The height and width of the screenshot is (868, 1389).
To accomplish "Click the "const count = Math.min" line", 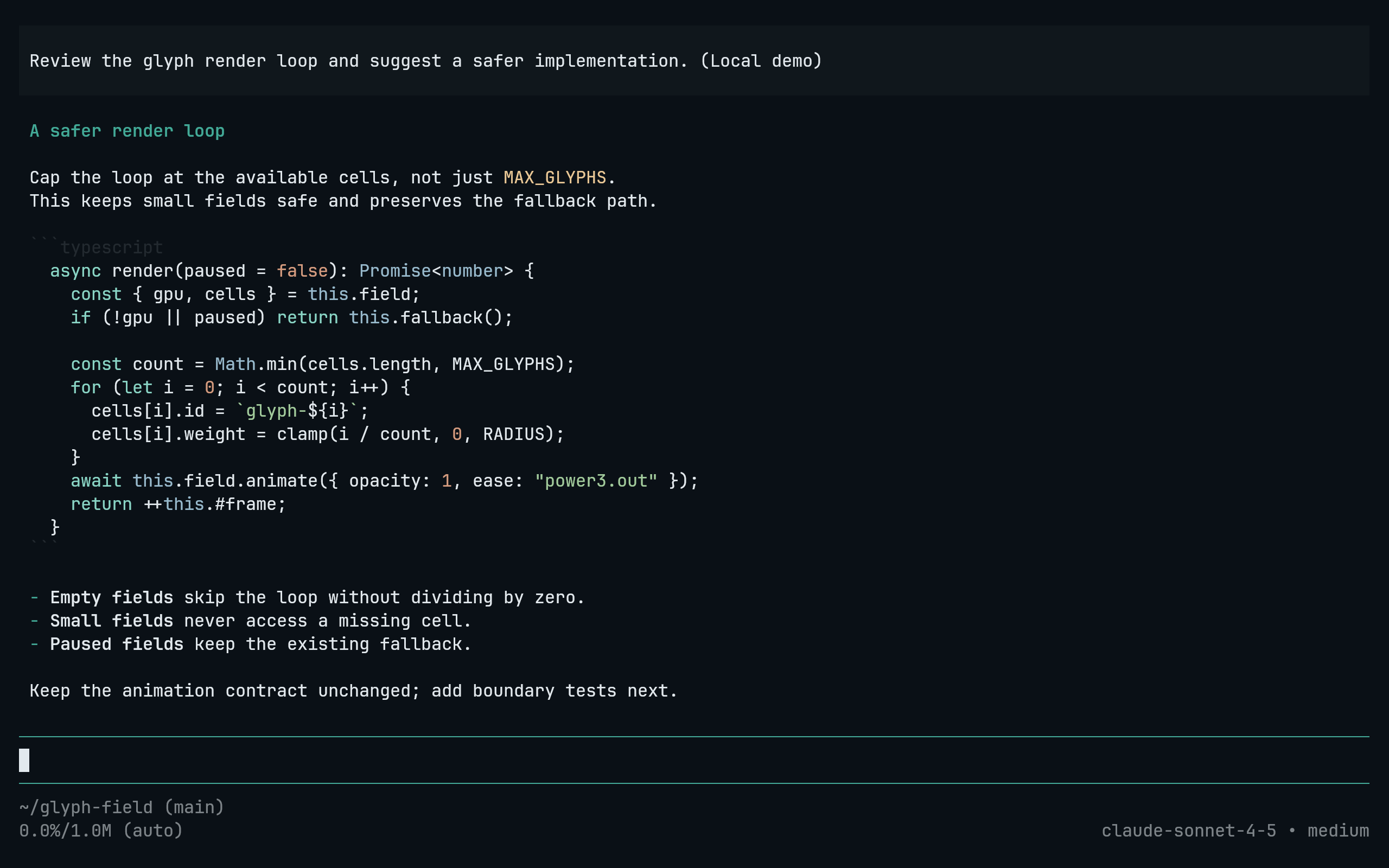I will point(323,364).
